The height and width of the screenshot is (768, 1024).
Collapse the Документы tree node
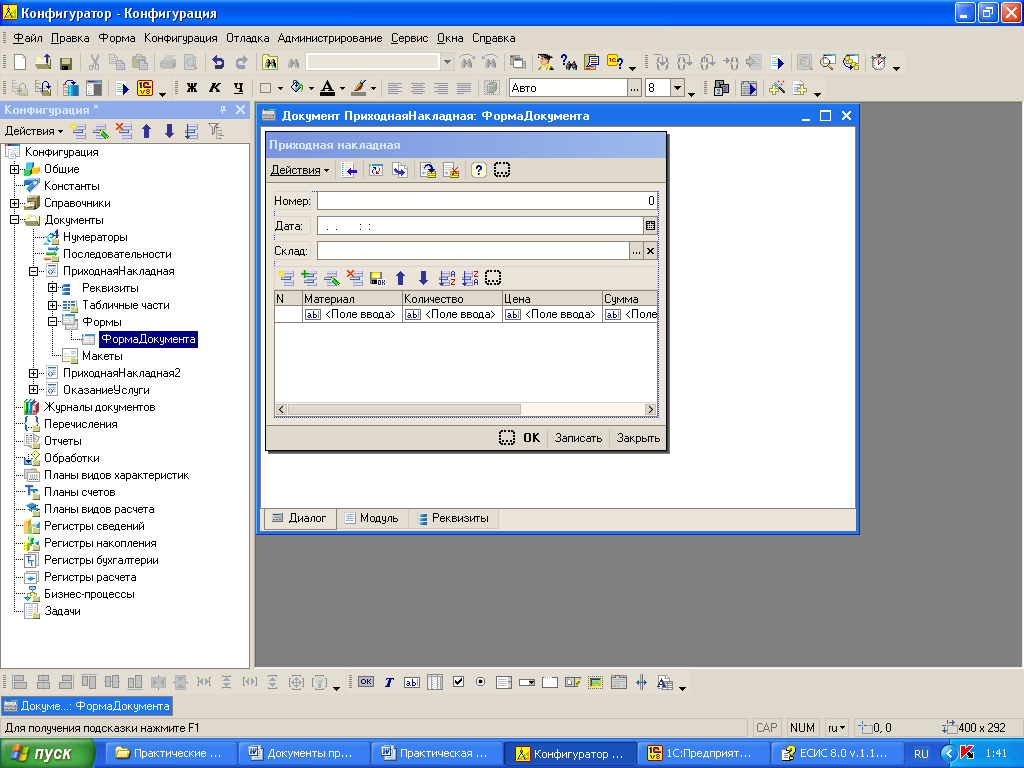pos(14,220)
